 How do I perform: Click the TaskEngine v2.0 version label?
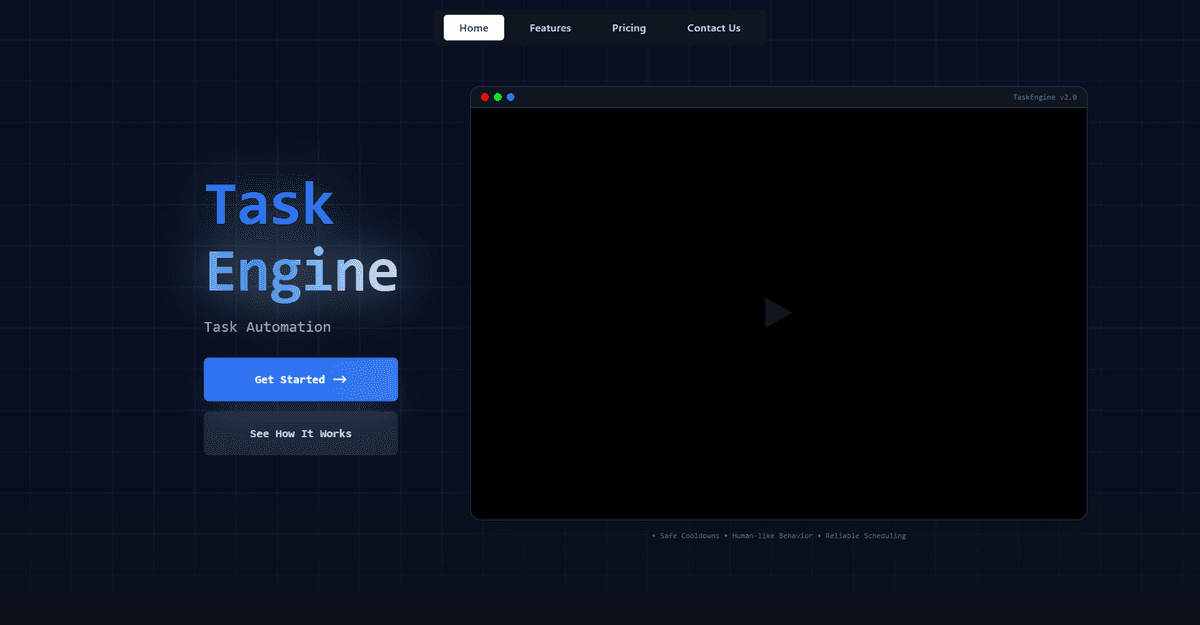coord(1046,97)
